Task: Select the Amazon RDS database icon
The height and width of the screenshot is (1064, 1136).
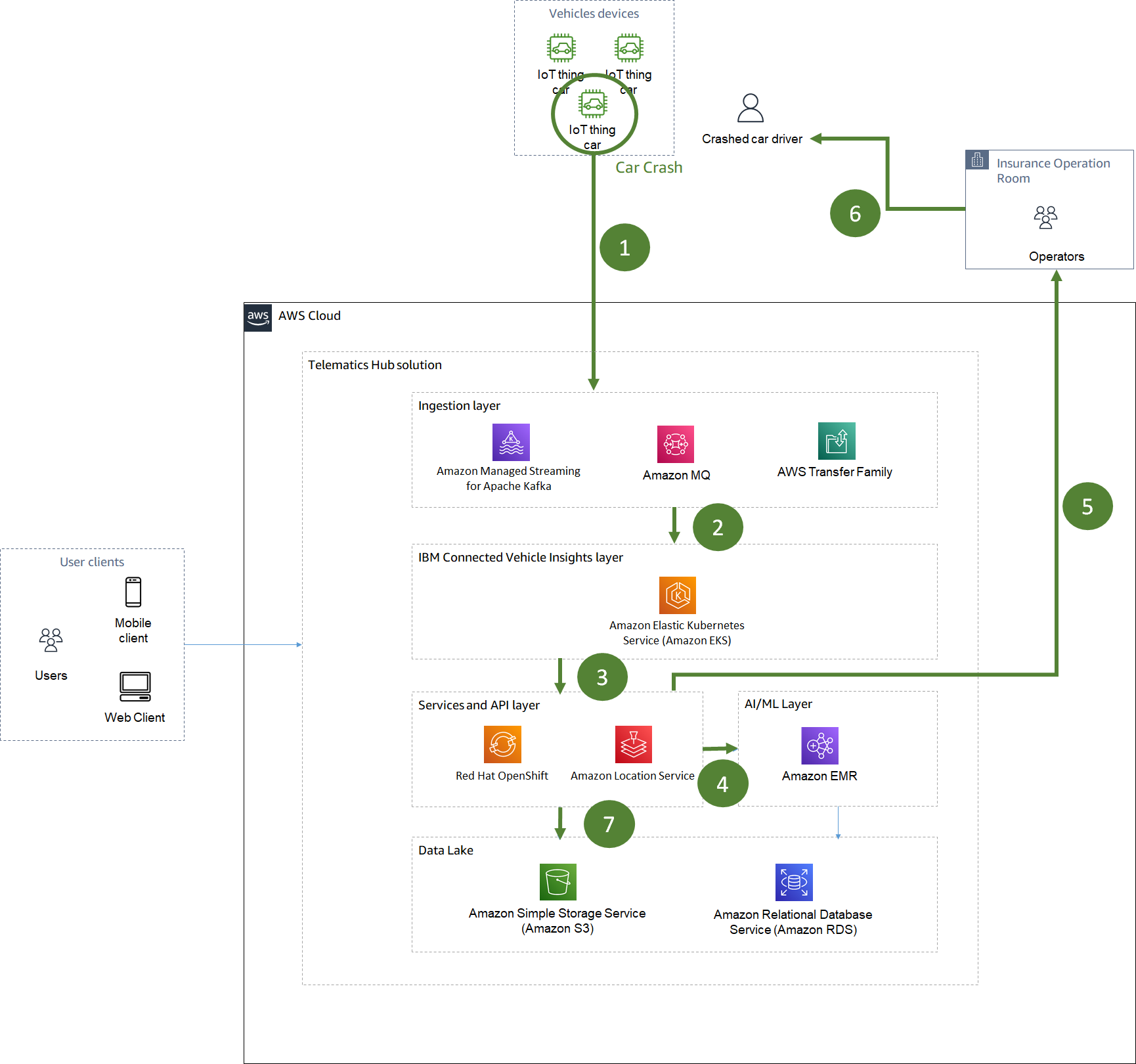Action: pyautogui.click(x=794, y=882)
